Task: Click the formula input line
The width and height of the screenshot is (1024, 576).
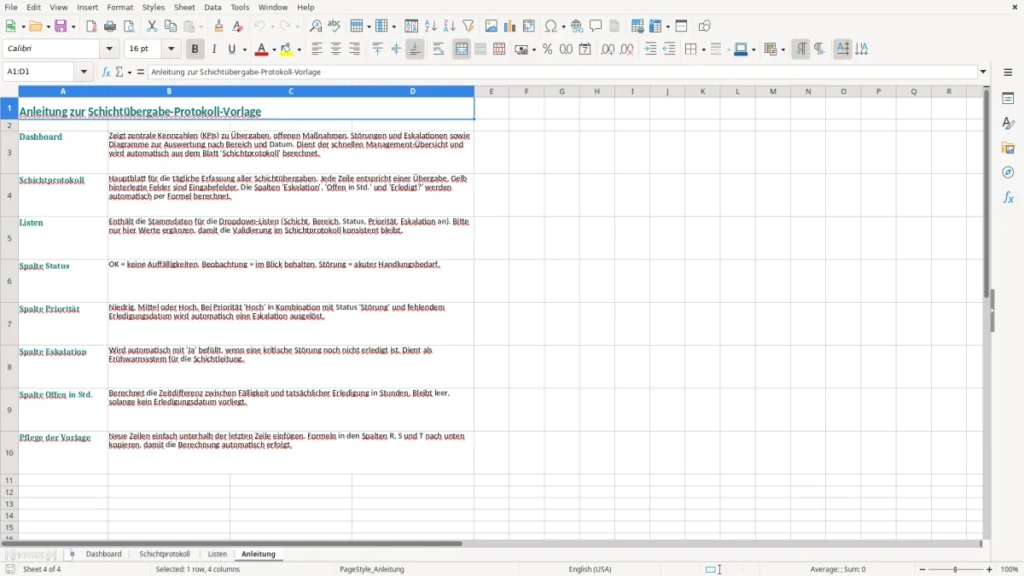Action: coord(562,72)
